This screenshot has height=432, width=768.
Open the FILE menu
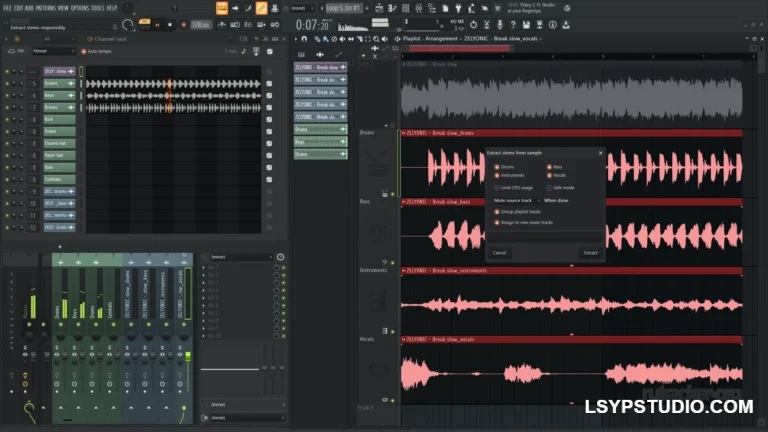tap(7, 8)
